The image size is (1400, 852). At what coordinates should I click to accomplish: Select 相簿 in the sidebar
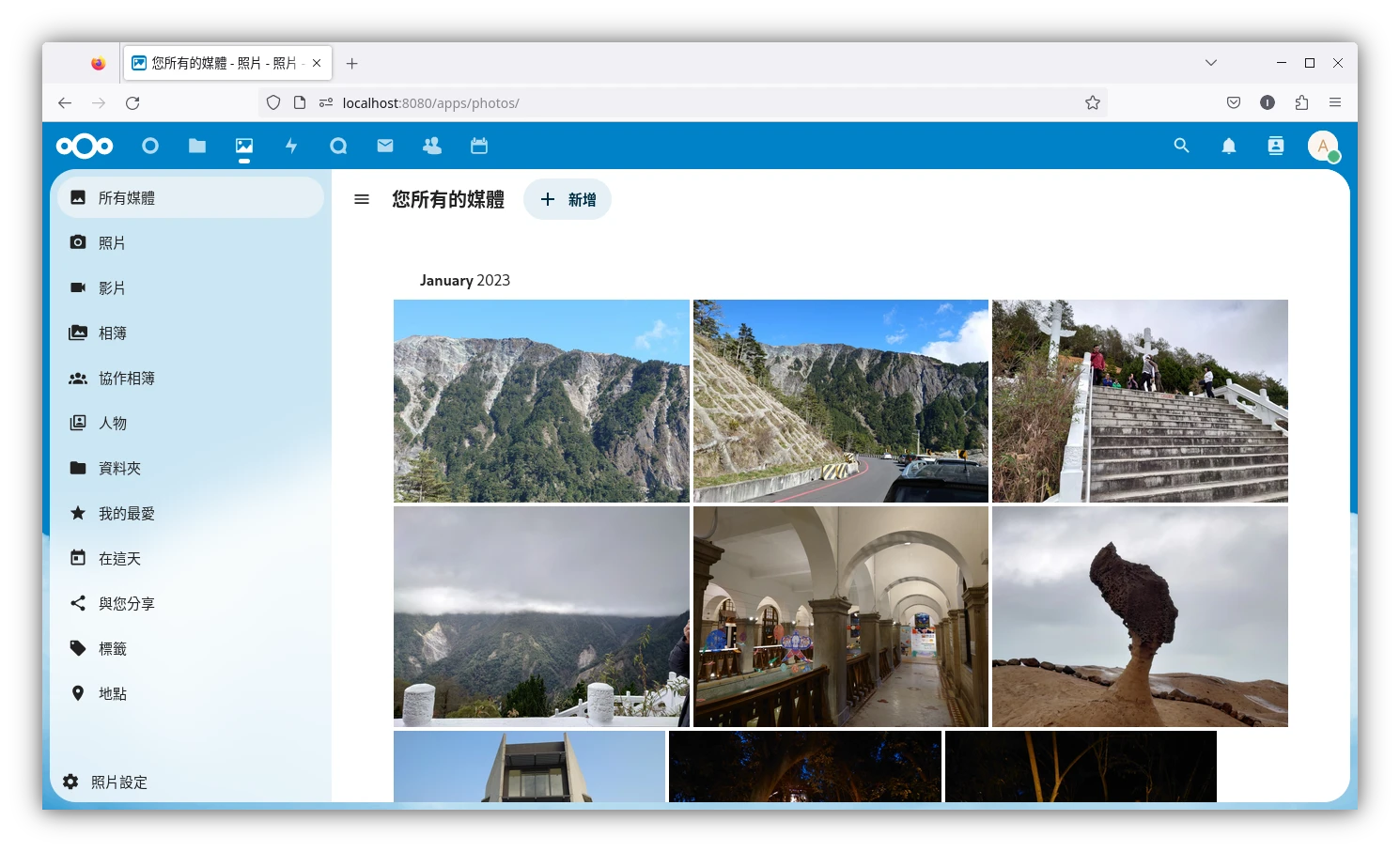(x=113, y=333)
